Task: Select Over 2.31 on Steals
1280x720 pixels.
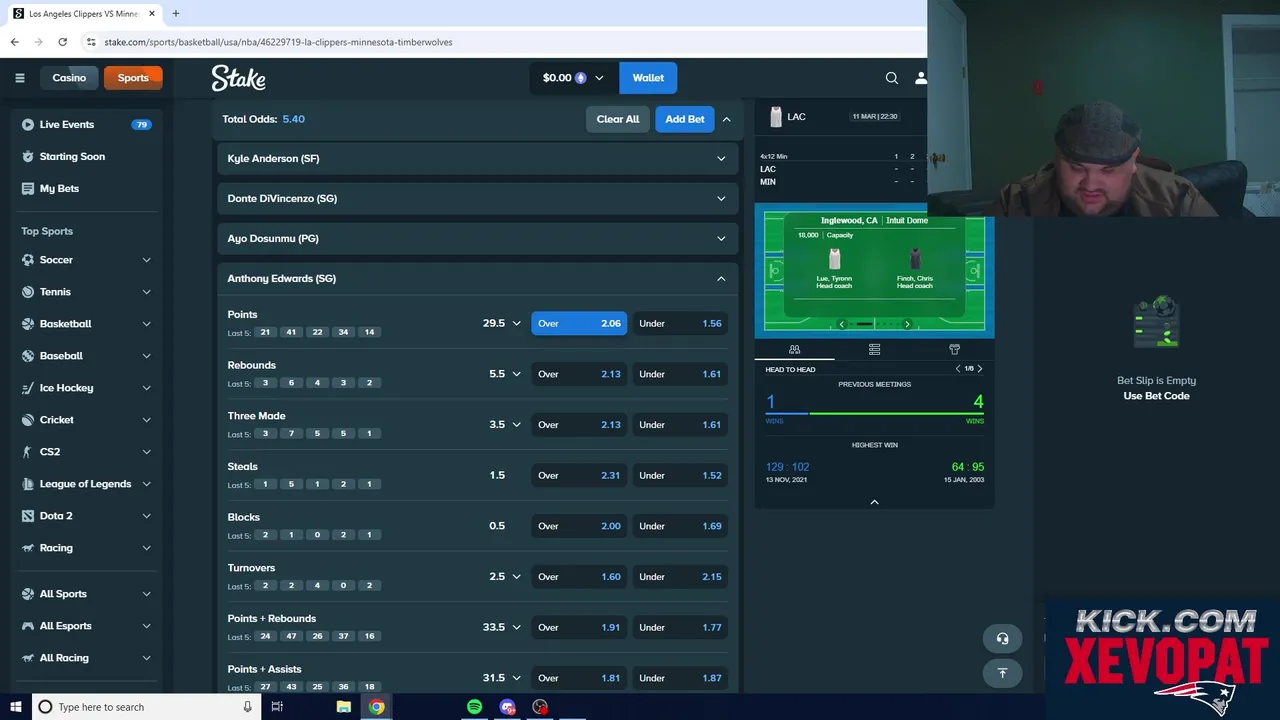Action: (579, 475)
